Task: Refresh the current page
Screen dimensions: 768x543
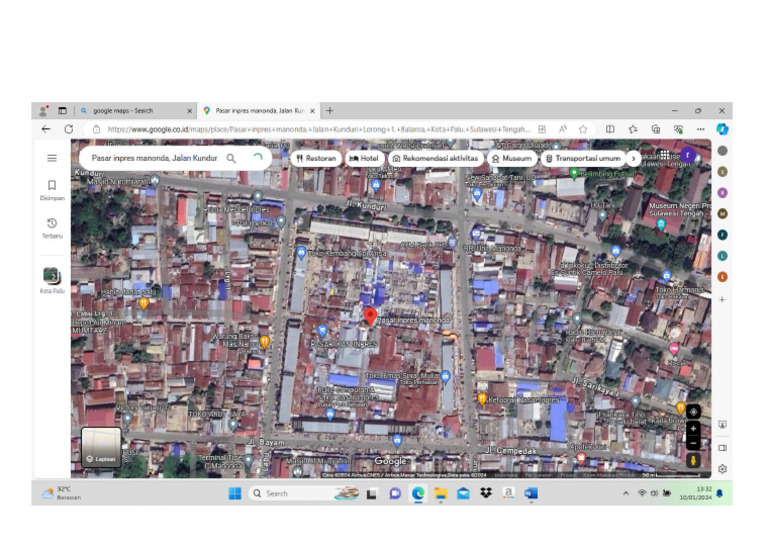Action: (69, 129)
